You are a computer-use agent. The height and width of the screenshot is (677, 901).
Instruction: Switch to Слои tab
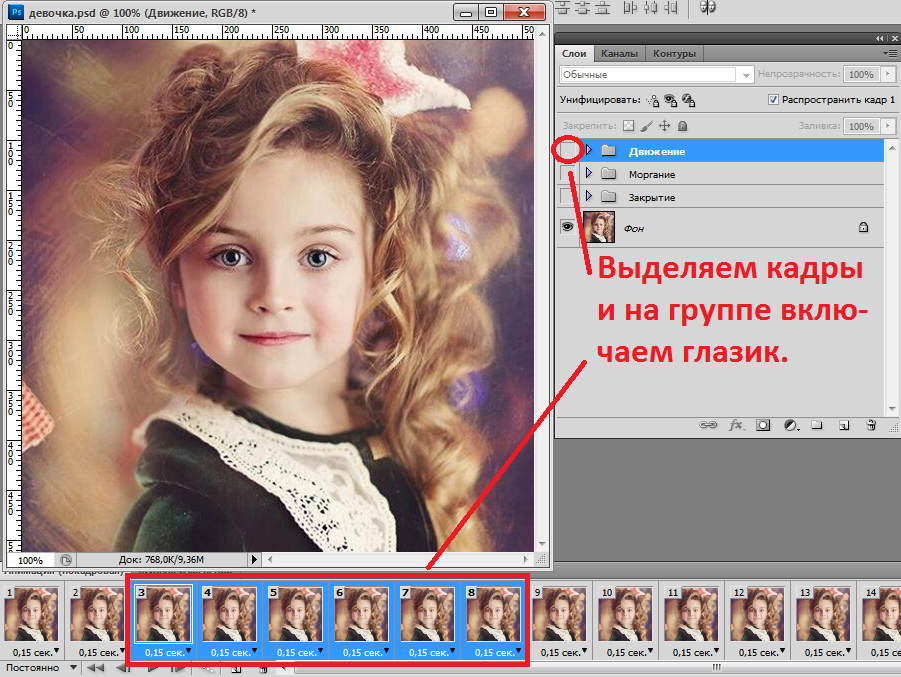pos(573,53)
